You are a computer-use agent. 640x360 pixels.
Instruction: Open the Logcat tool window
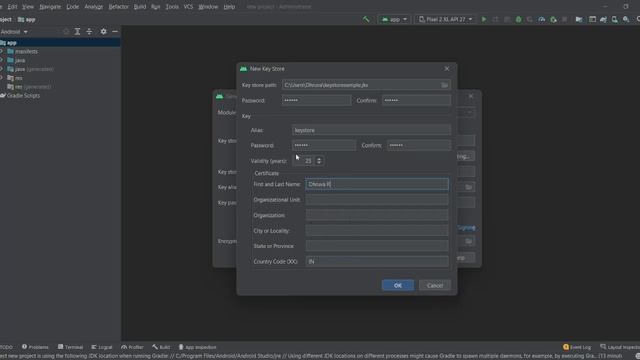(x=102, y=347)
